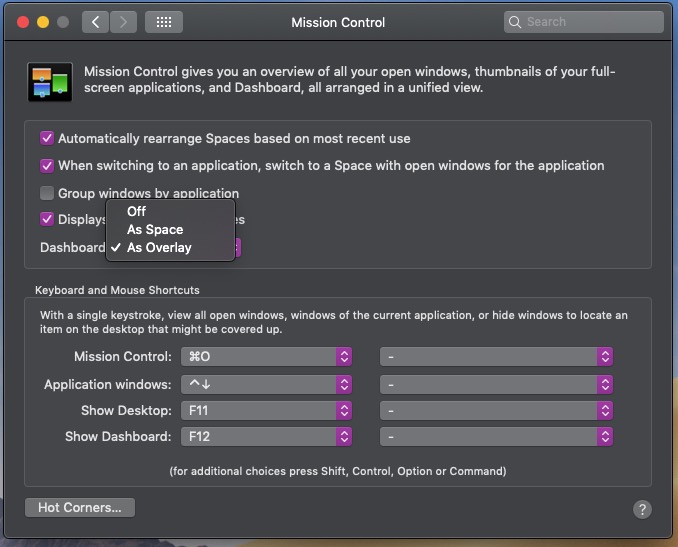678x547 pixels.
Task: Open Mission Control keyboard shortcut dropdown ⌘O
Action: click(266, 357)
